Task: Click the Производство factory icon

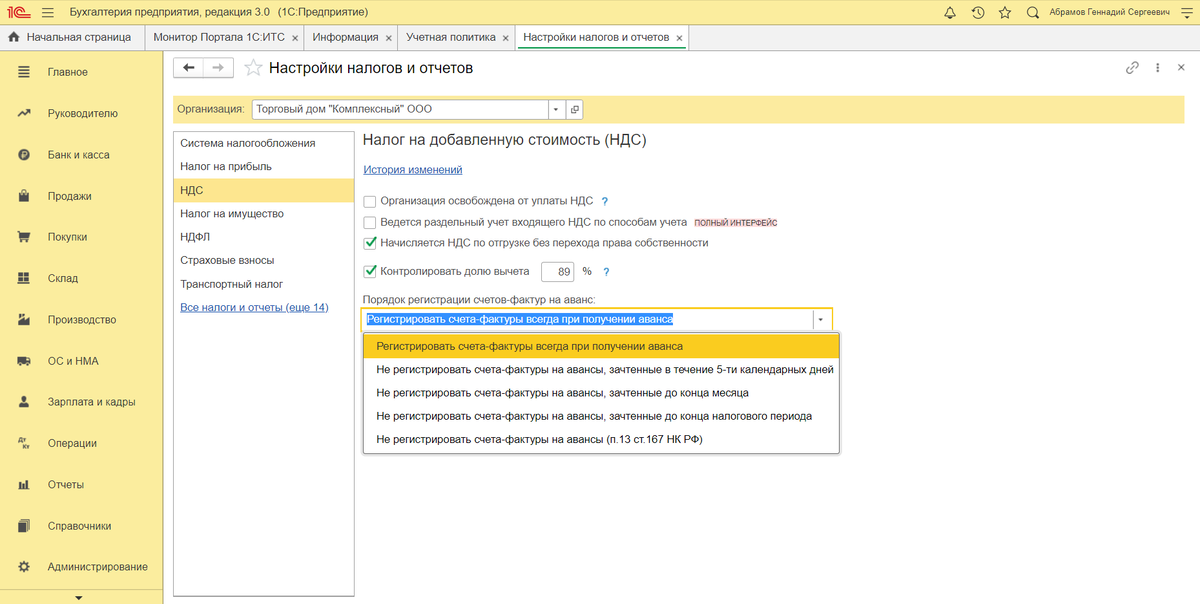Action: (x=24, y=320)
